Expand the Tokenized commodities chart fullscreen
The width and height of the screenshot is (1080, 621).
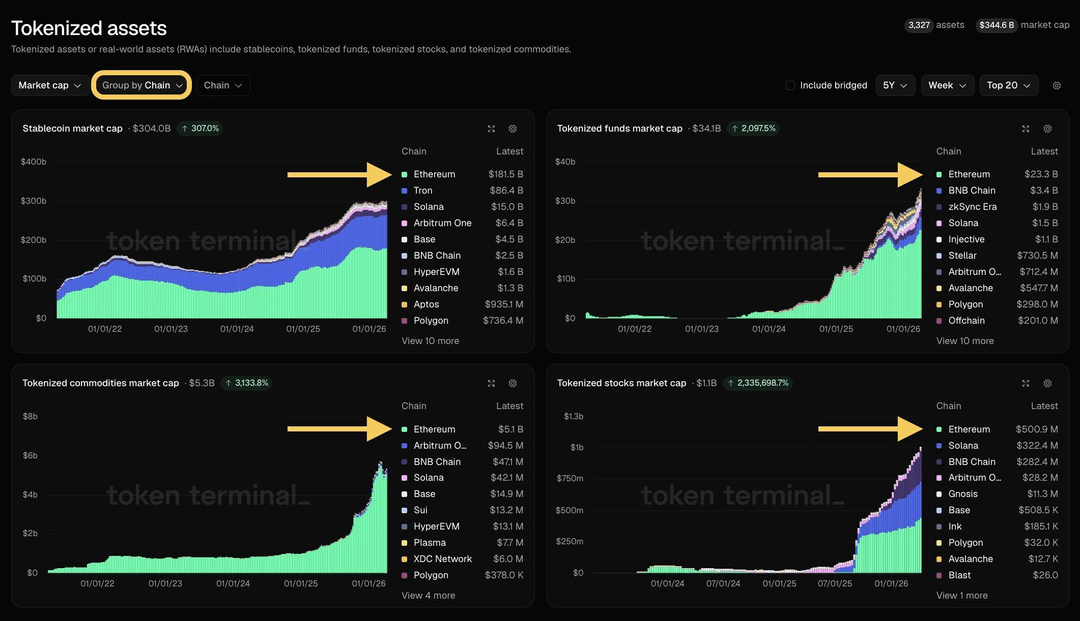pos(491,383)
